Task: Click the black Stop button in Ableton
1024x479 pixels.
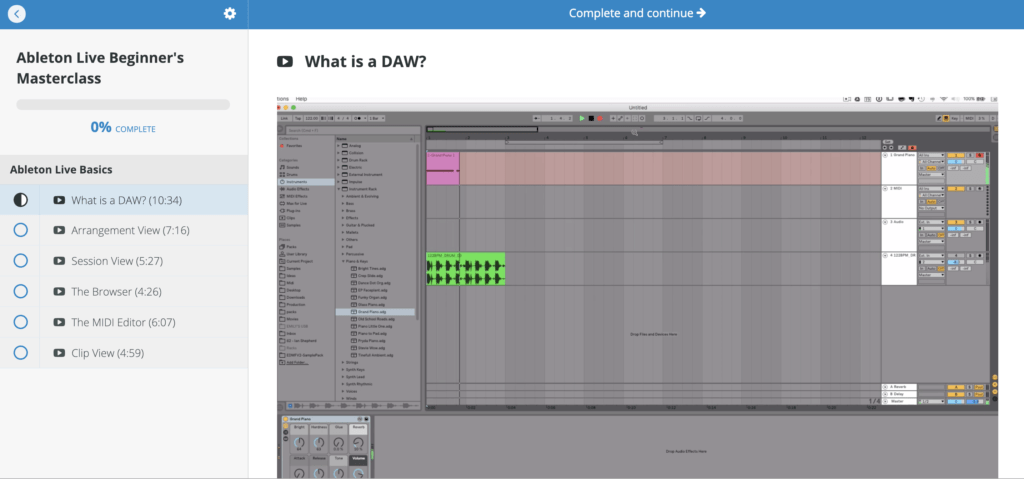Action: pos(591,118)
